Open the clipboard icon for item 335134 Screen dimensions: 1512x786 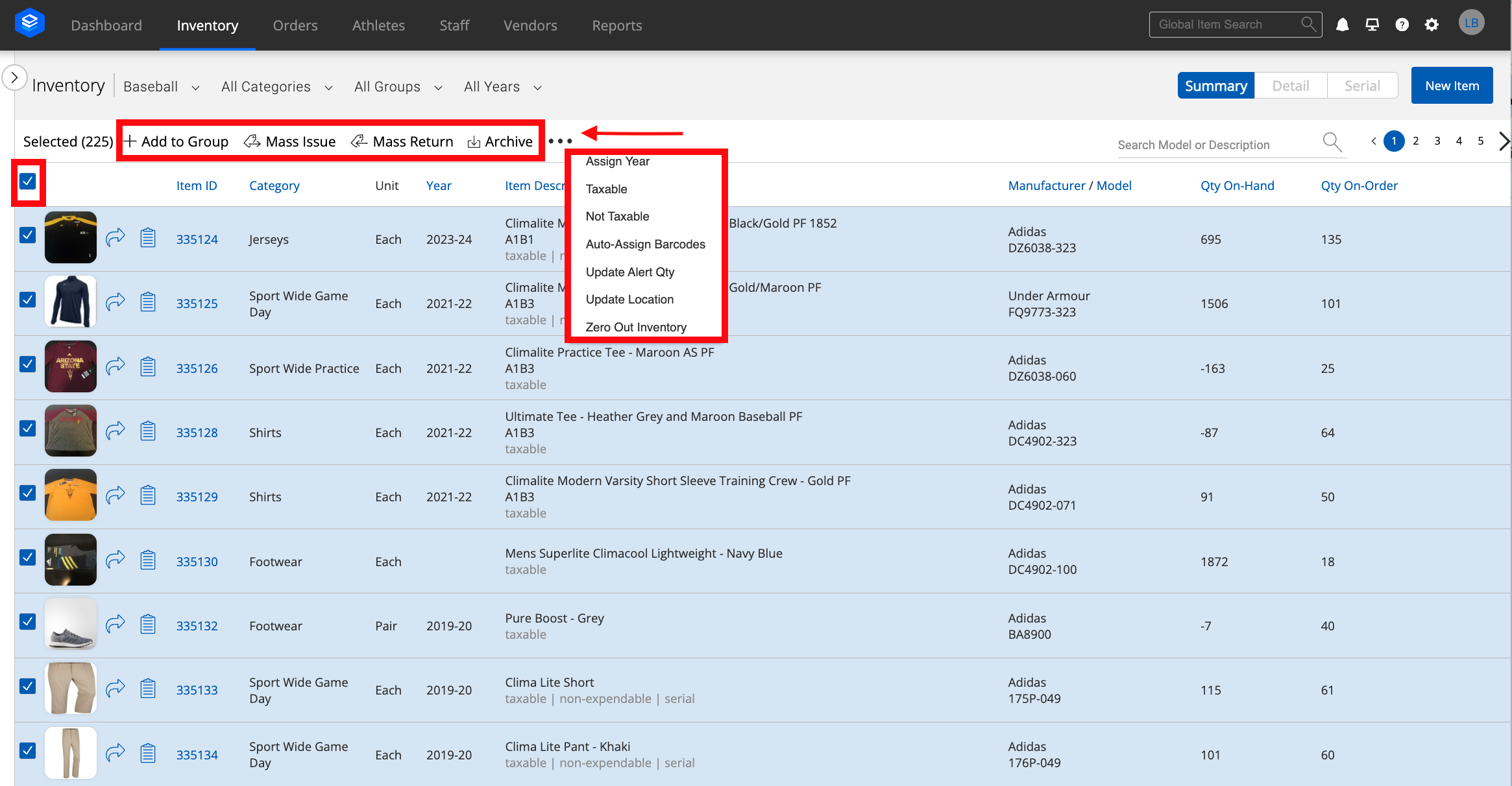coord(148,753)
